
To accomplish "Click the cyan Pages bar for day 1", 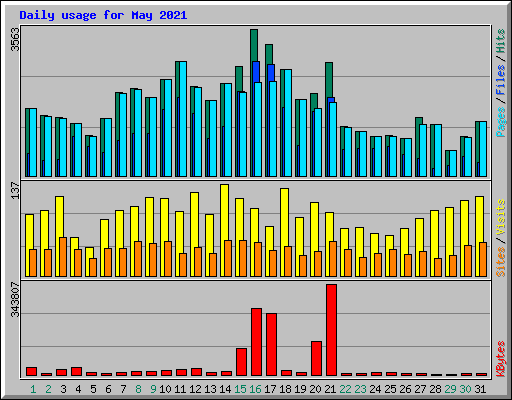I will pos(33,143).
